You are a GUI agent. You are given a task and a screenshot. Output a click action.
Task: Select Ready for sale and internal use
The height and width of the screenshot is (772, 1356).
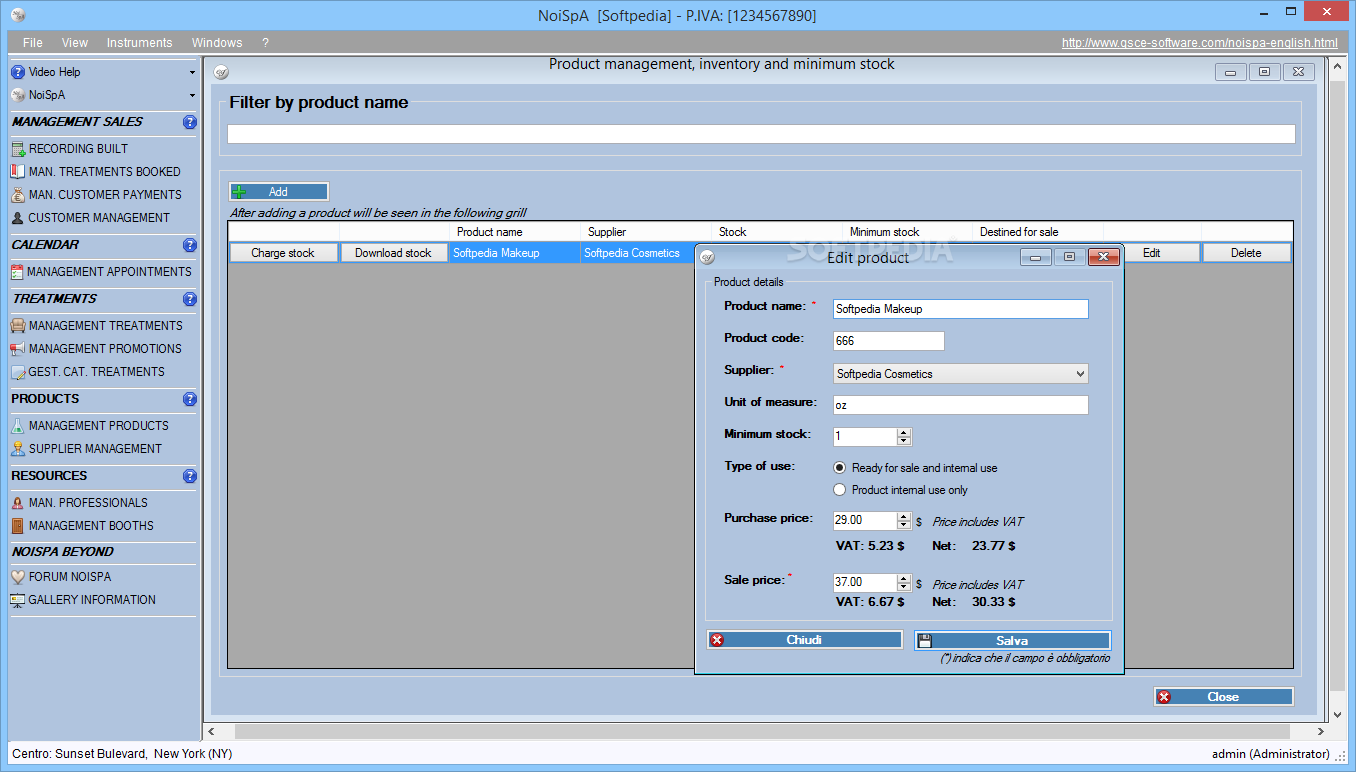[840, 468]
